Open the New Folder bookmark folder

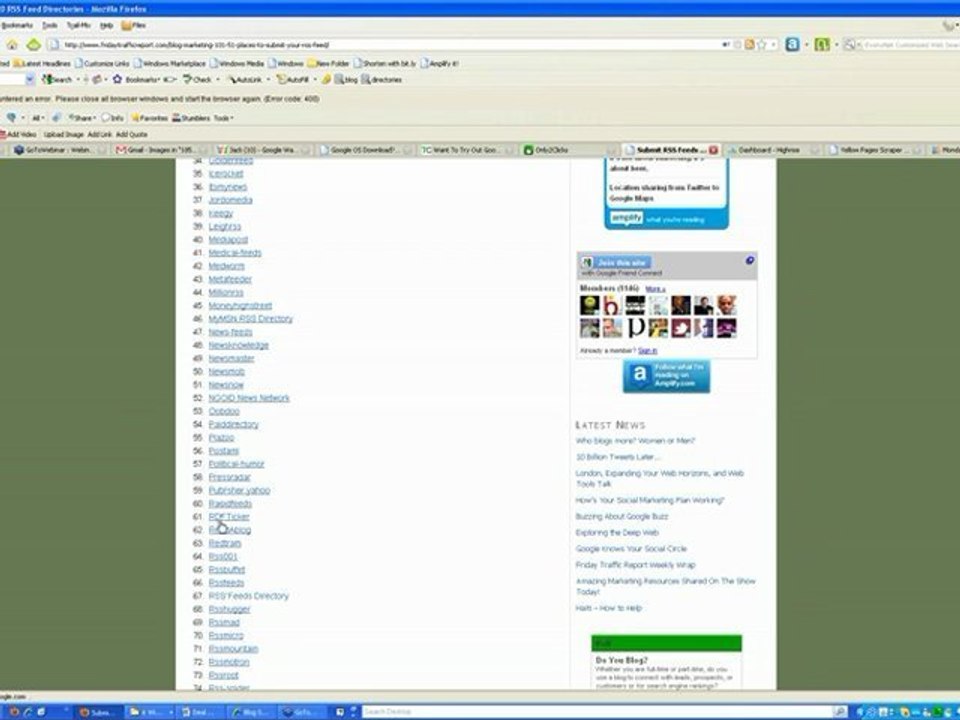point(328,63)
